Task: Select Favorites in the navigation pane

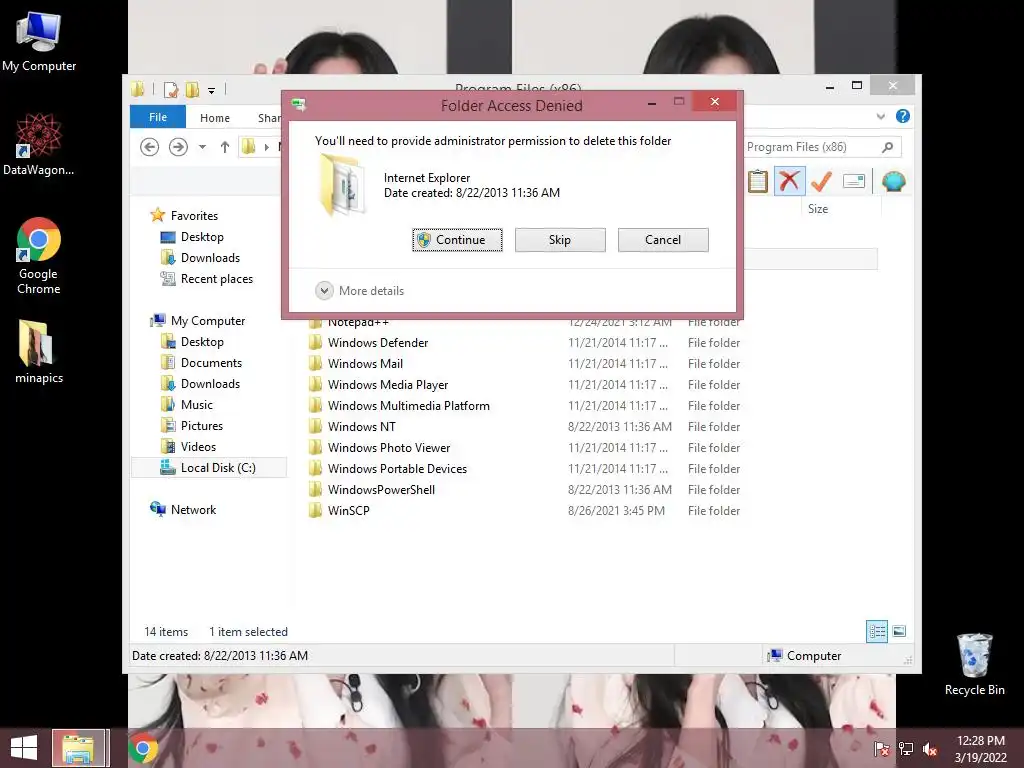Action: tap(194, 216)
